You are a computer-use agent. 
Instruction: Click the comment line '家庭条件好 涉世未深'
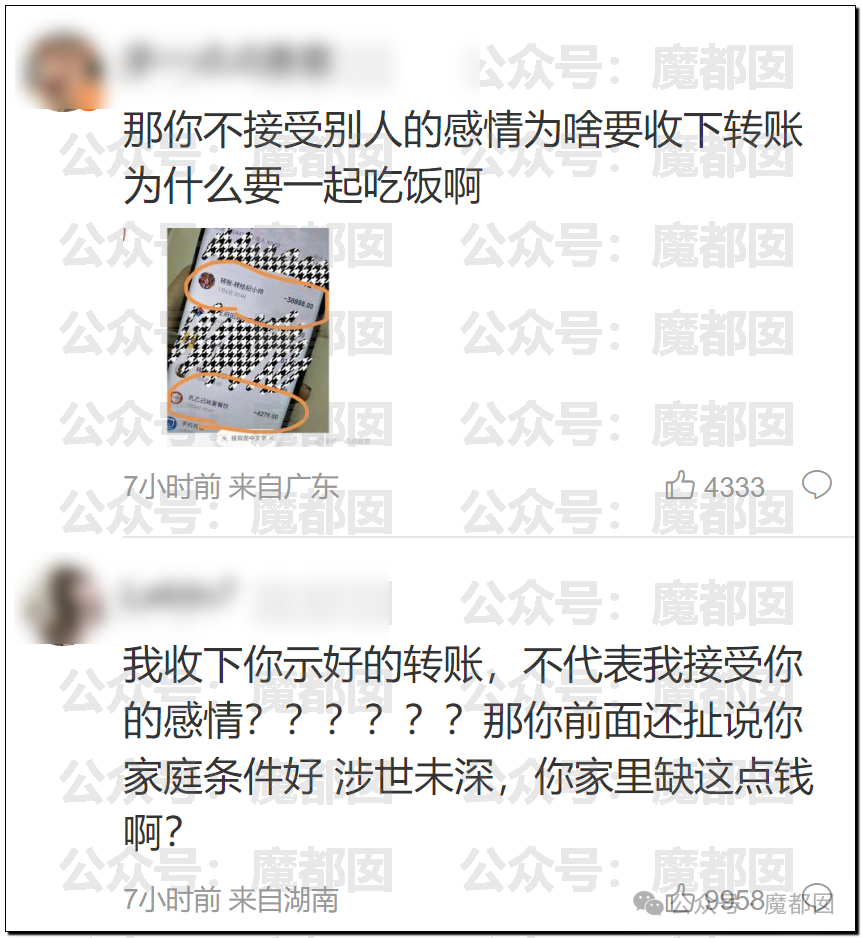point(308,776)
